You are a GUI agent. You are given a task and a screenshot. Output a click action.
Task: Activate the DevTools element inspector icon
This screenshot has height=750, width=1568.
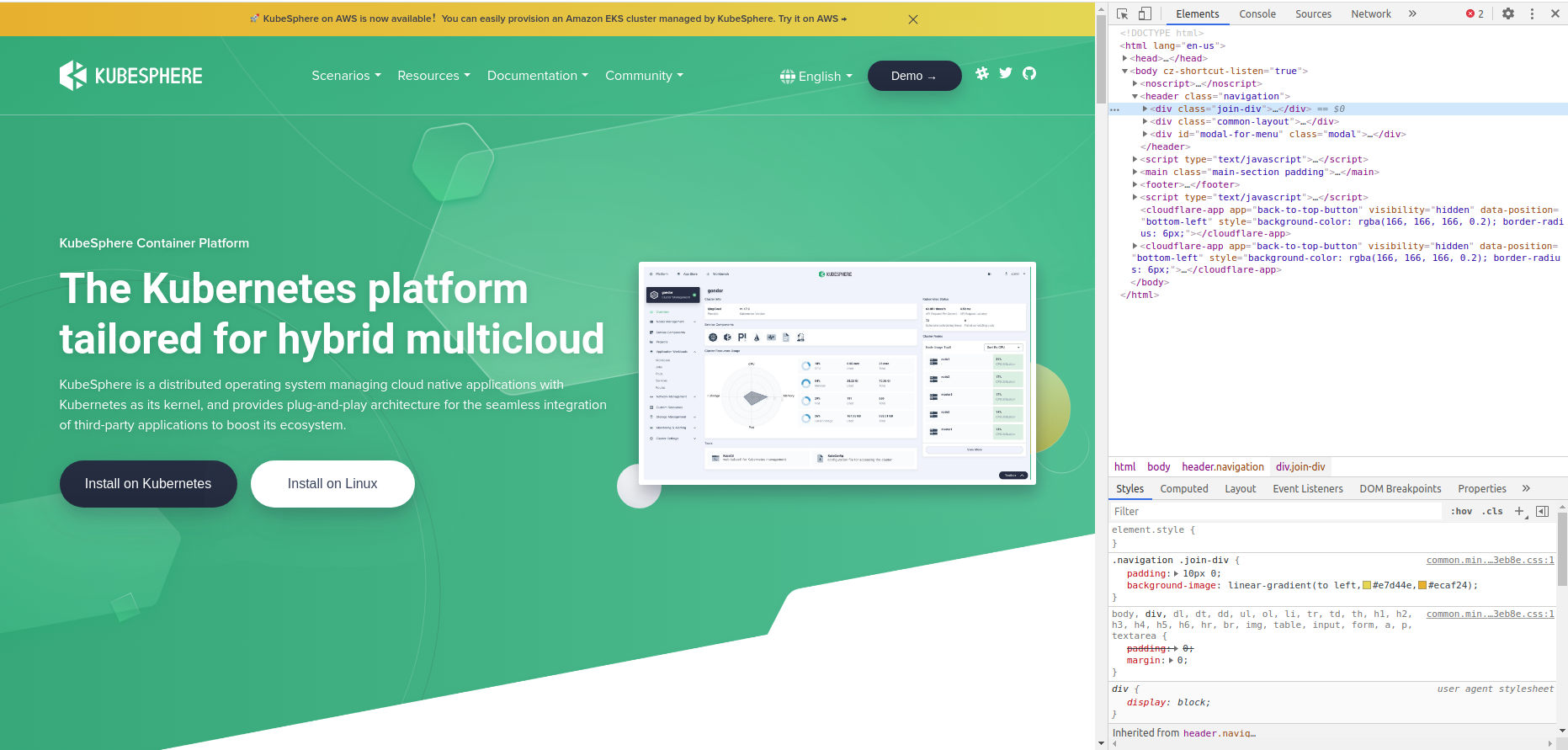pos(1122,13)
